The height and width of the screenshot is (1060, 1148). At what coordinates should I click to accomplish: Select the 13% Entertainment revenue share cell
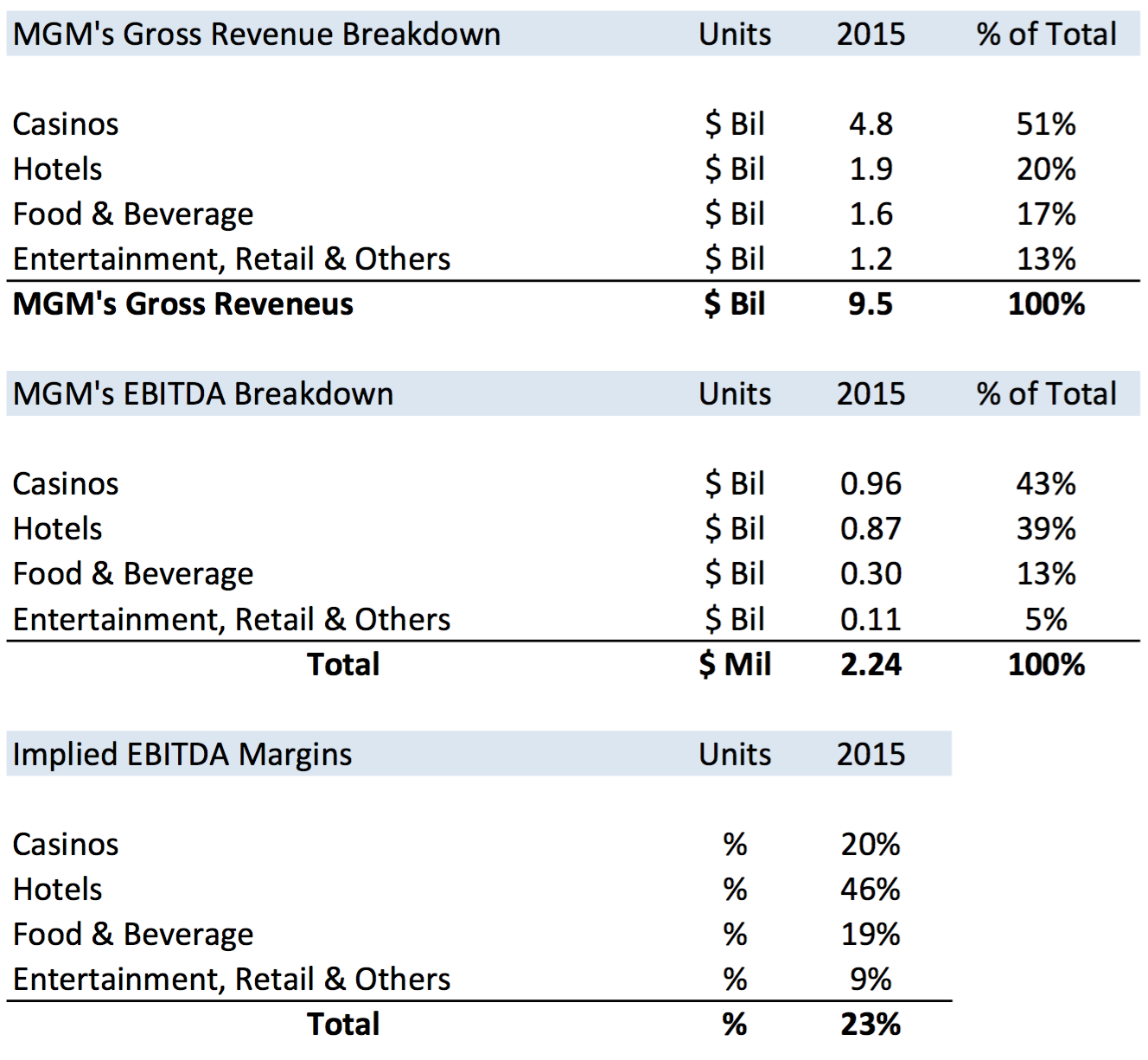[1046, 259]
